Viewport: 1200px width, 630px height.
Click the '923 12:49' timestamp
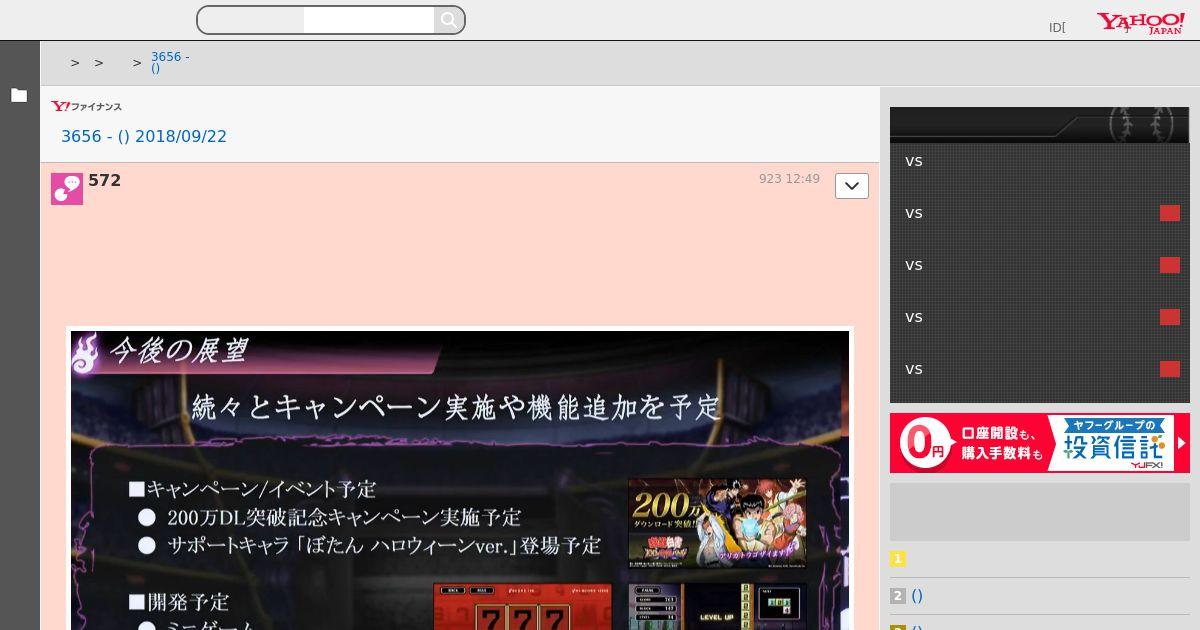[x=789, y=179]
